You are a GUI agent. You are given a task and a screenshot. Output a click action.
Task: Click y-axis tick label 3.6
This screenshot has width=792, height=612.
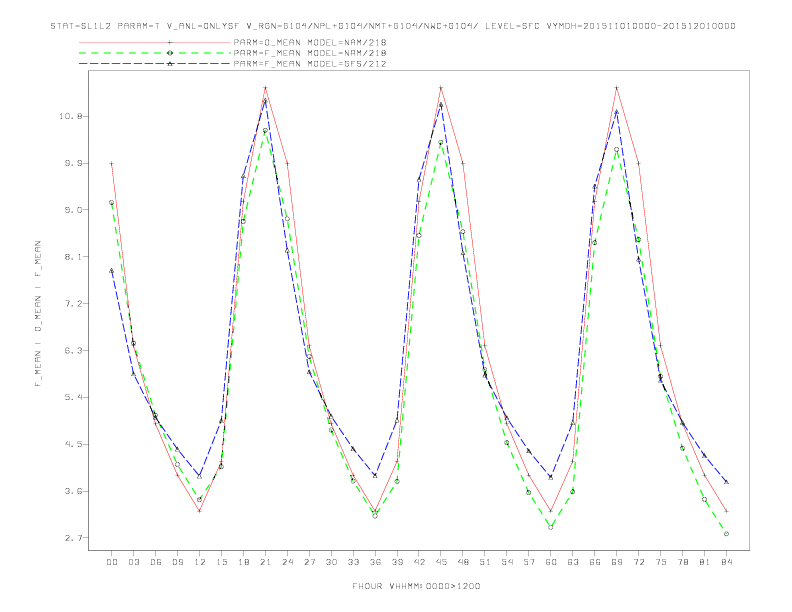73,491
